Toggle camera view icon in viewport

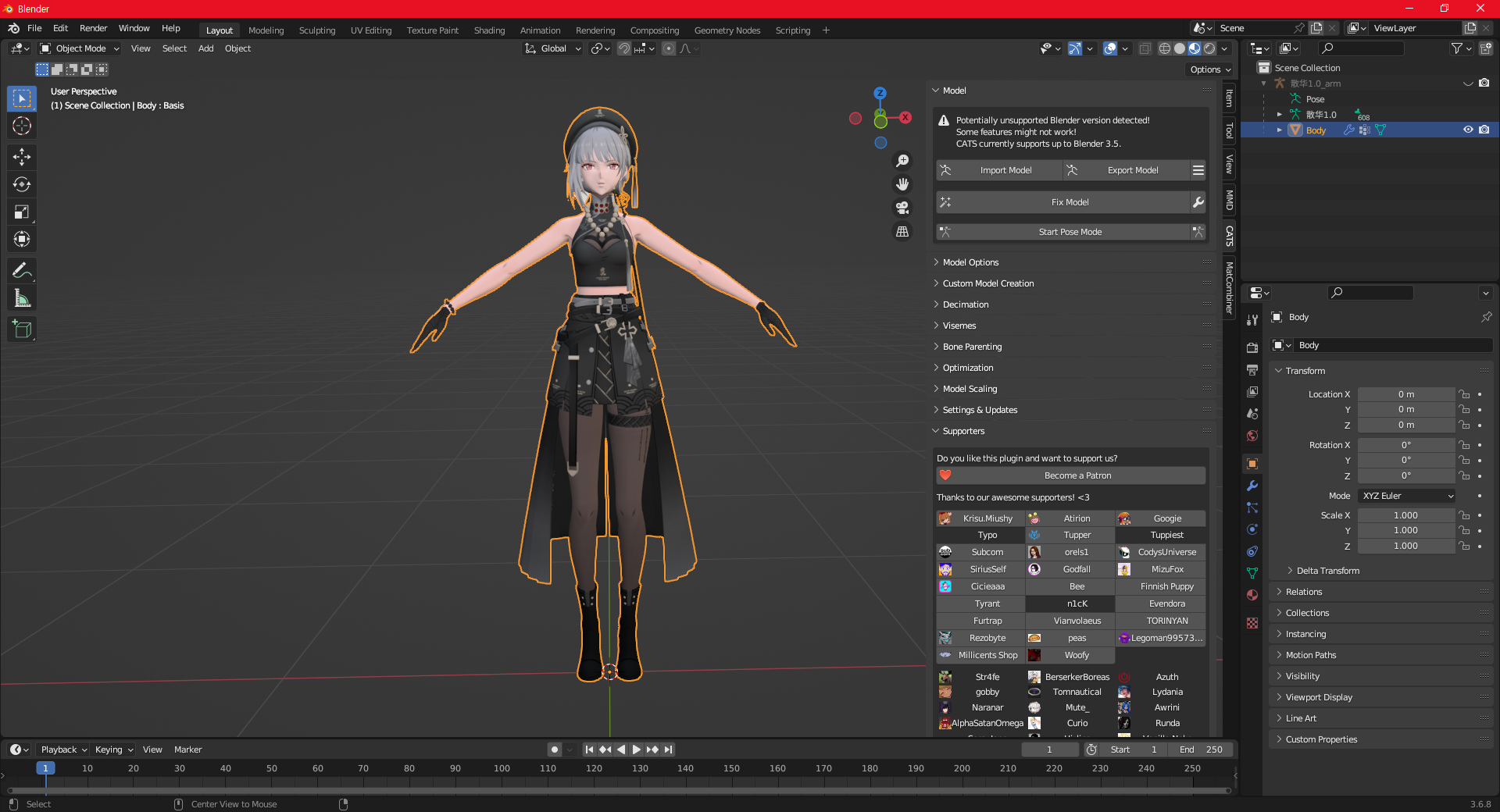902,208
